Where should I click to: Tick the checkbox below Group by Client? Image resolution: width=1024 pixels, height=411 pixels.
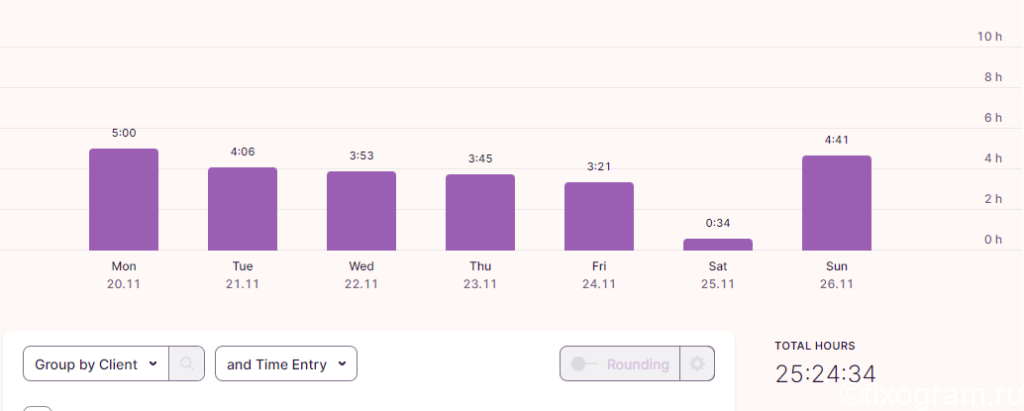point(38,408)
